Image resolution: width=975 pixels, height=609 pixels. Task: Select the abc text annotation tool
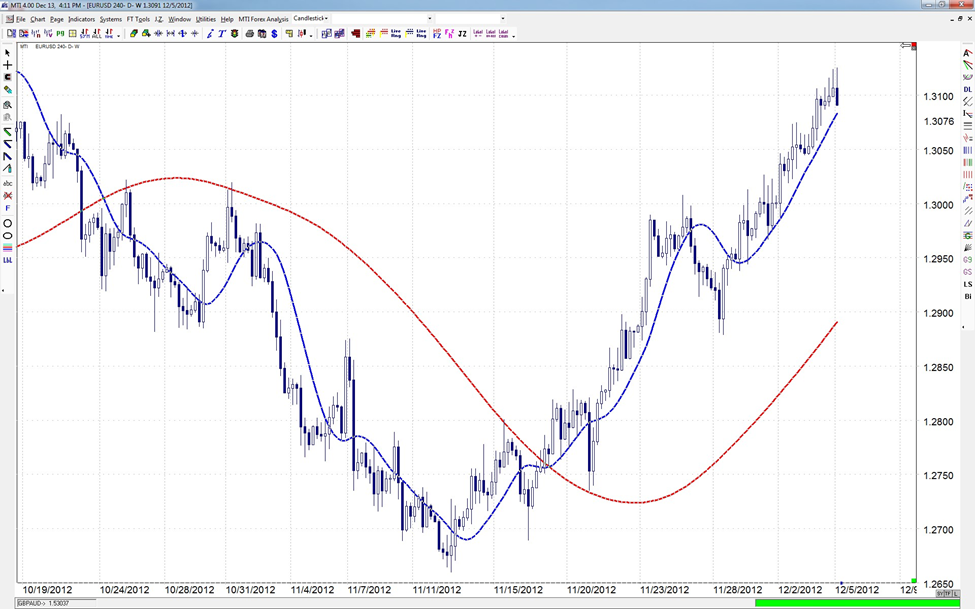[7, 184]
